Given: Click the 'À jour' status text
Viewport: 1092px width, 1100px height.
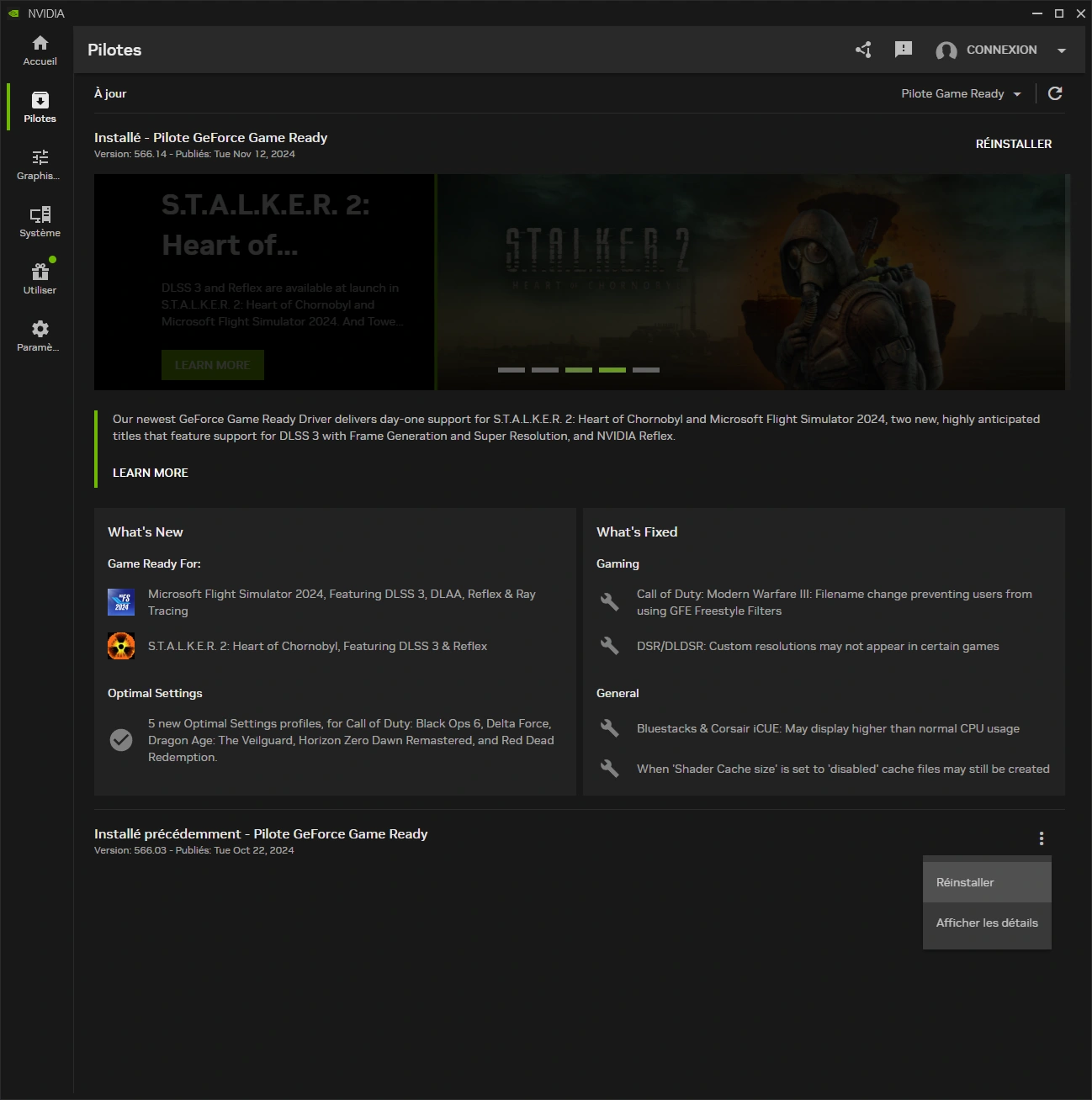Looking at the screenshot, I should 110,93.
